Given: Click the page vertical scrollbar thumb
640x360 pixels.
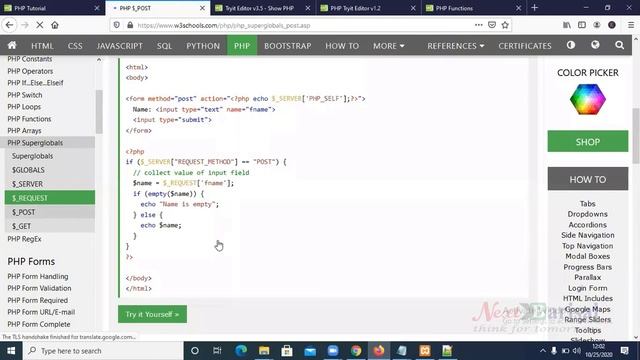Looking at the screenshot, I should point(636,136).
